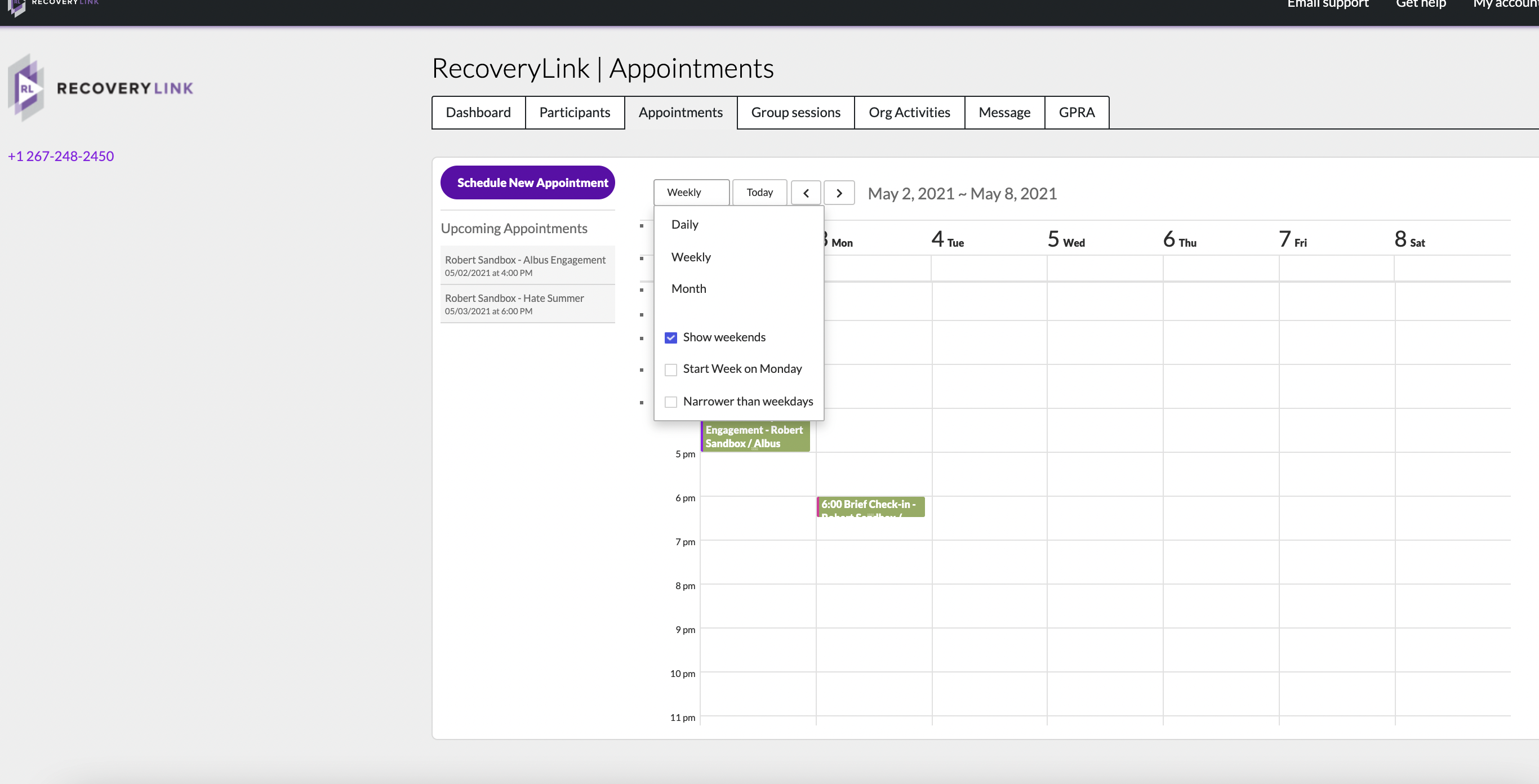Go to next week with right chevron

pos(839,193)
